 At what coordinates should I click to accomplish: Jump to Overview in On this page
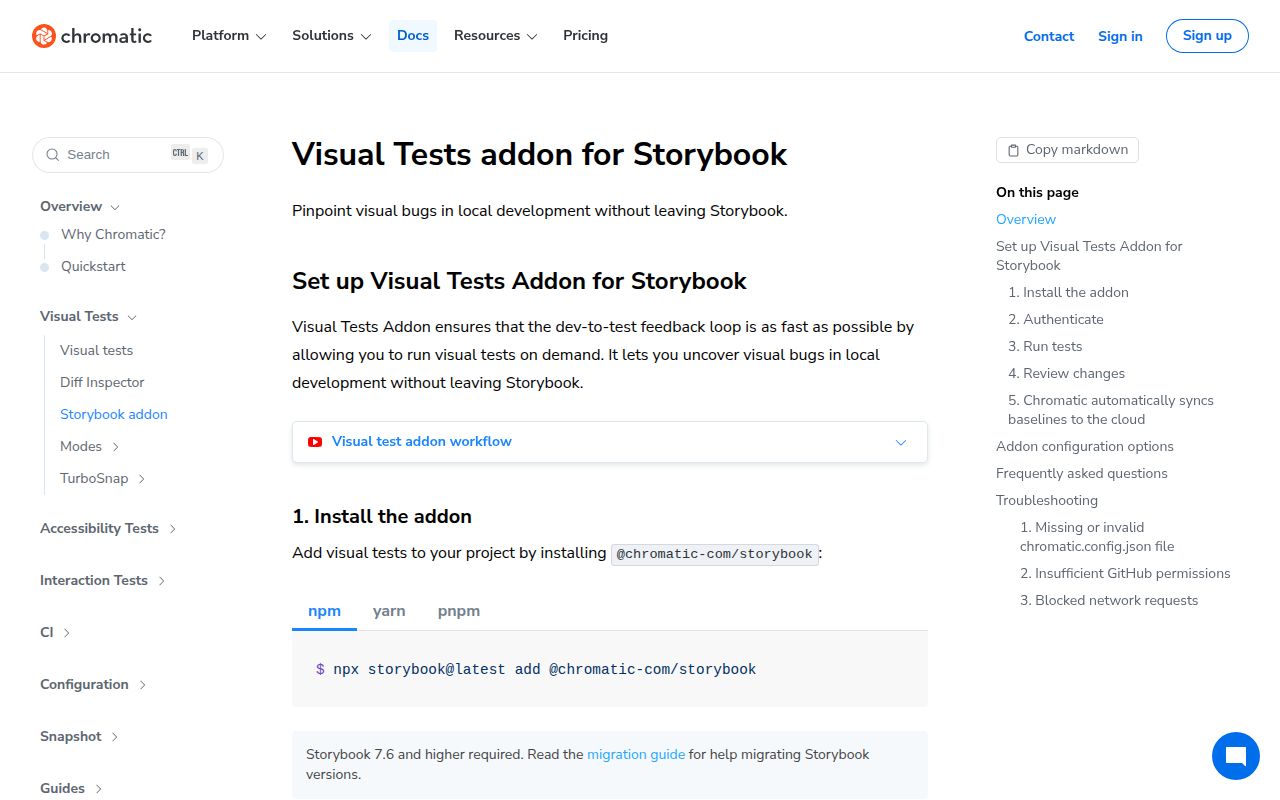[1026, 219]
